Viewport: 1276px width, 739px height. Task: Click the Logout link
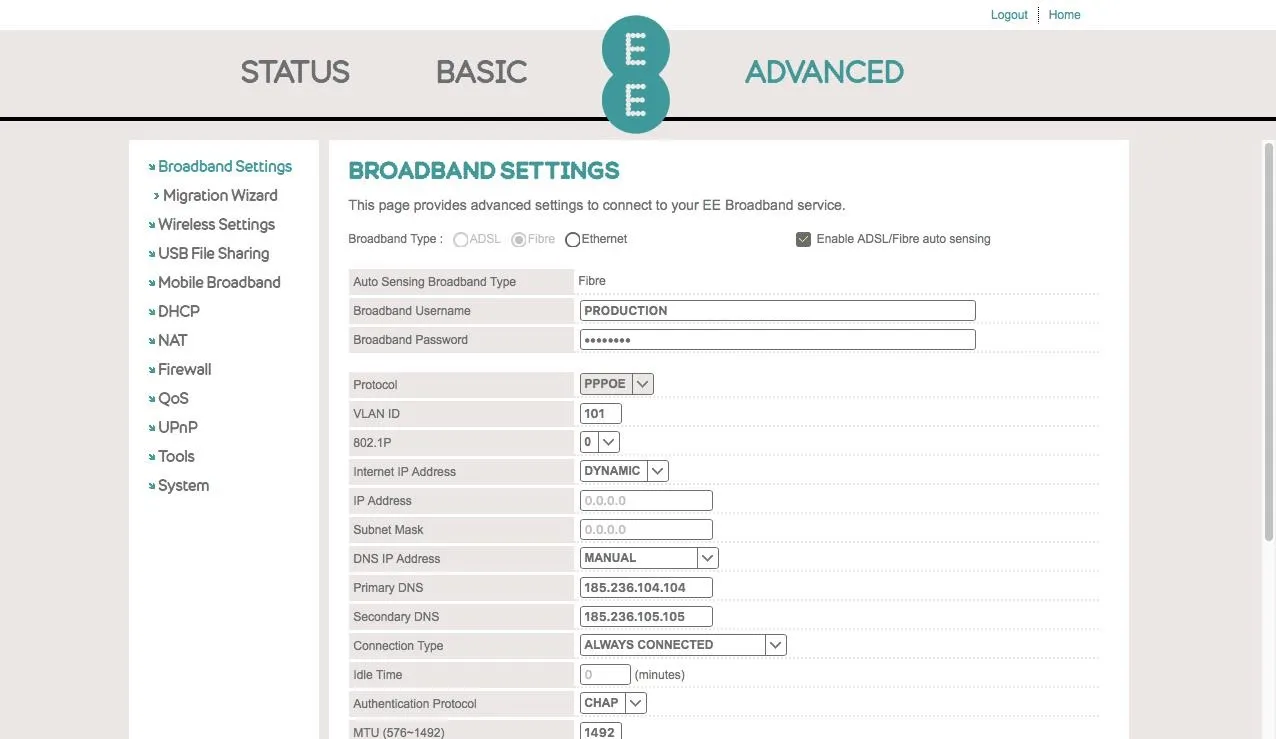[x=1009, y=15]
